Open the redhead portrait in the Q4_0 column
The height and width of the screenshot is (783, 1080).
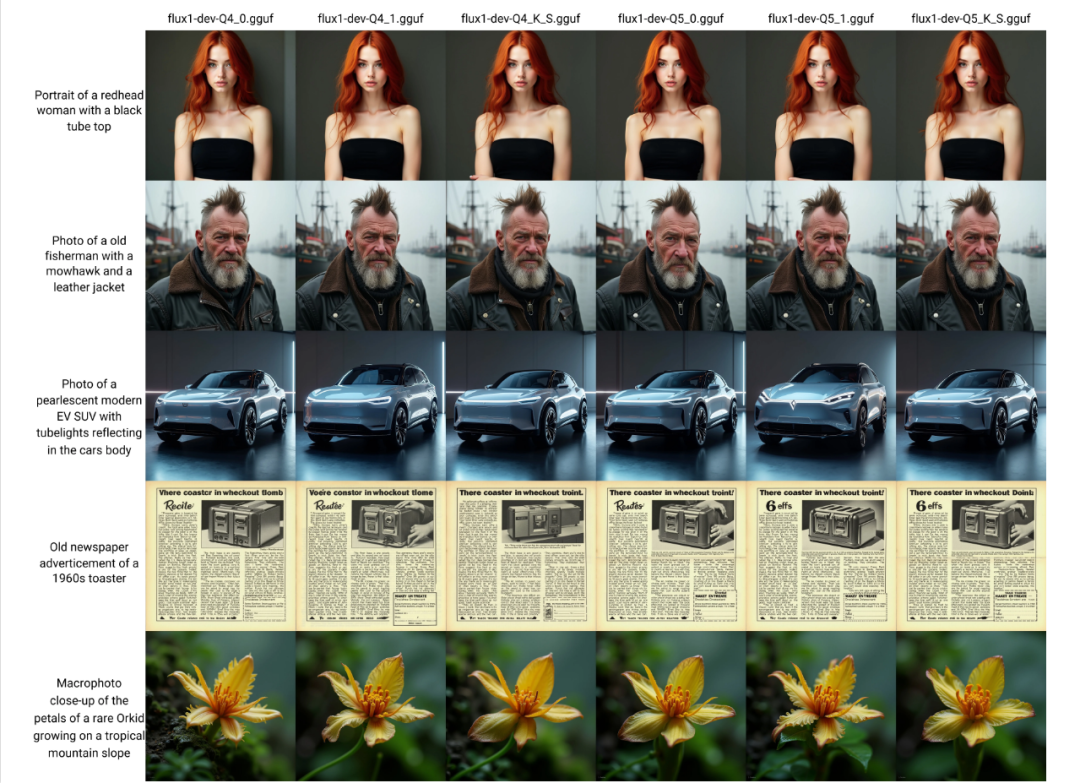click(220, 105)
